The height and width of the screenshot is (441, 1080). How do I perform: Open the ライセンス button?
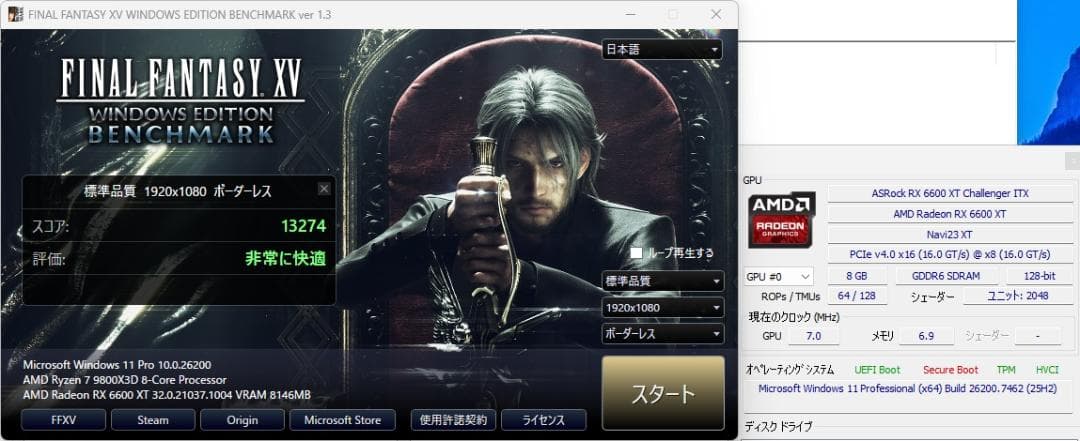pos(543,420)
